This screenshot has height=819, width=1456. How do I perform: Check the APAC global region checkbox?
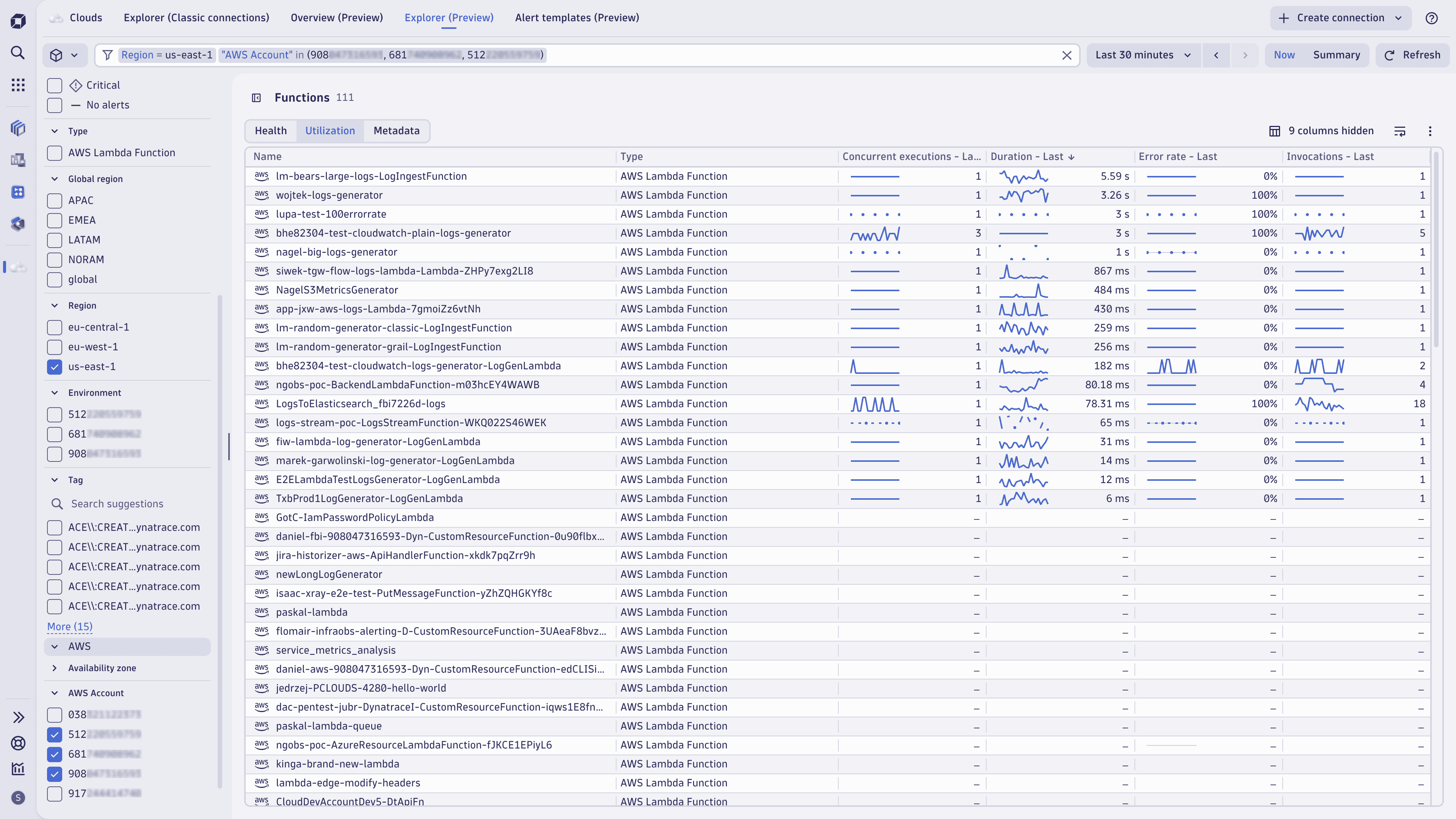pyautogui.click(x=54, y=201)
